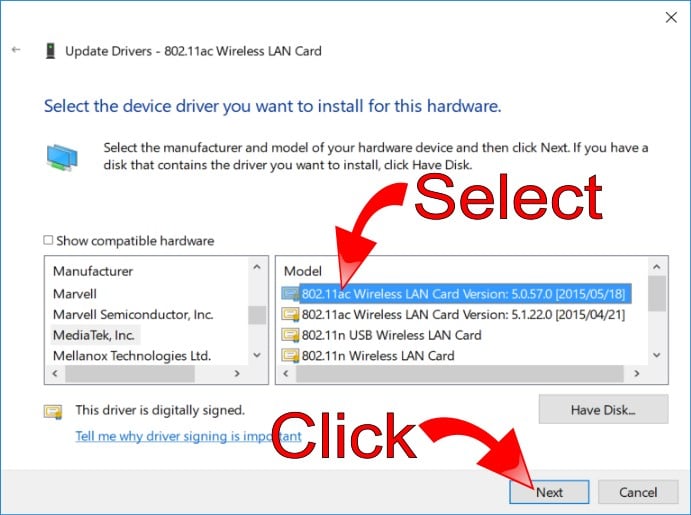The image size is (691, 515).
Task: Select MediaTek, Inc. manufacturer
Action: pos(94,335)
